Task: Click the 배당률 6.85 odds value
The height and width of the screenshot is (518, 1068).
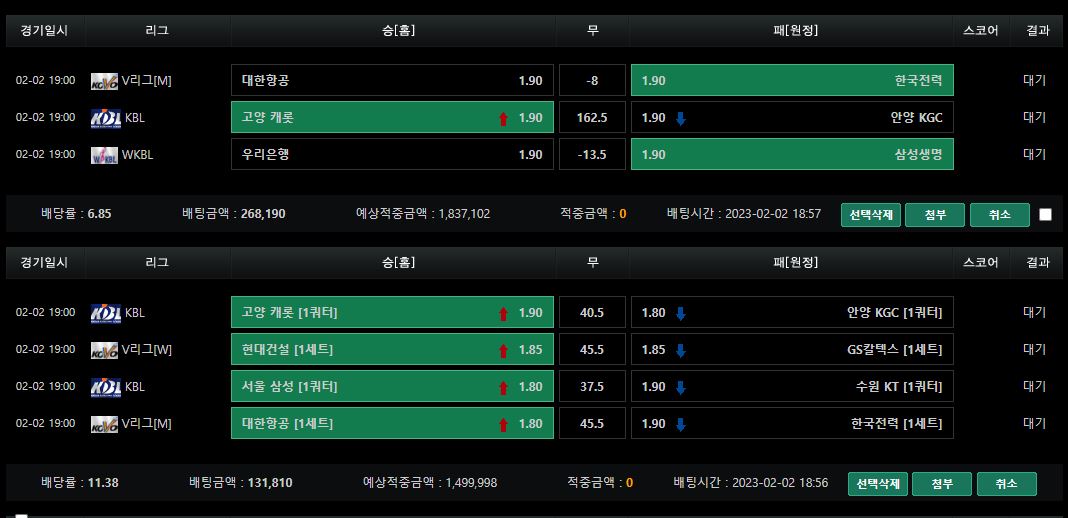Action: (99, 214)
